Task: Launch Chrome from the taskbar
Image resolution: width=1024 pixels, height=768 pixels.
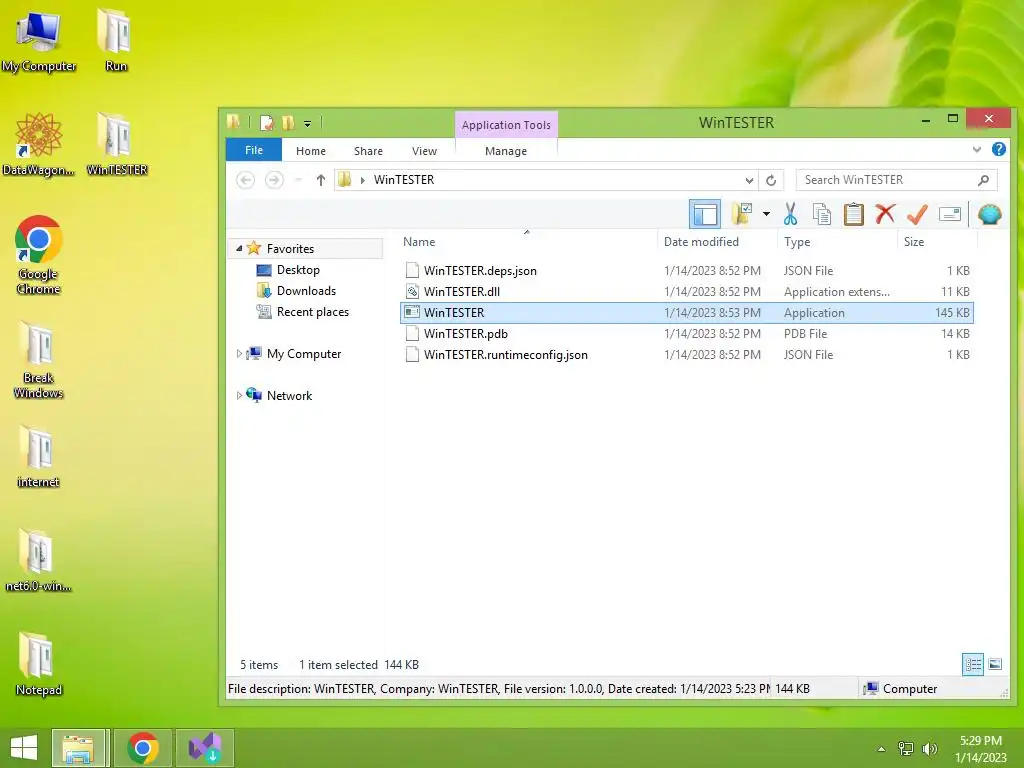Action: coord(143,748)
